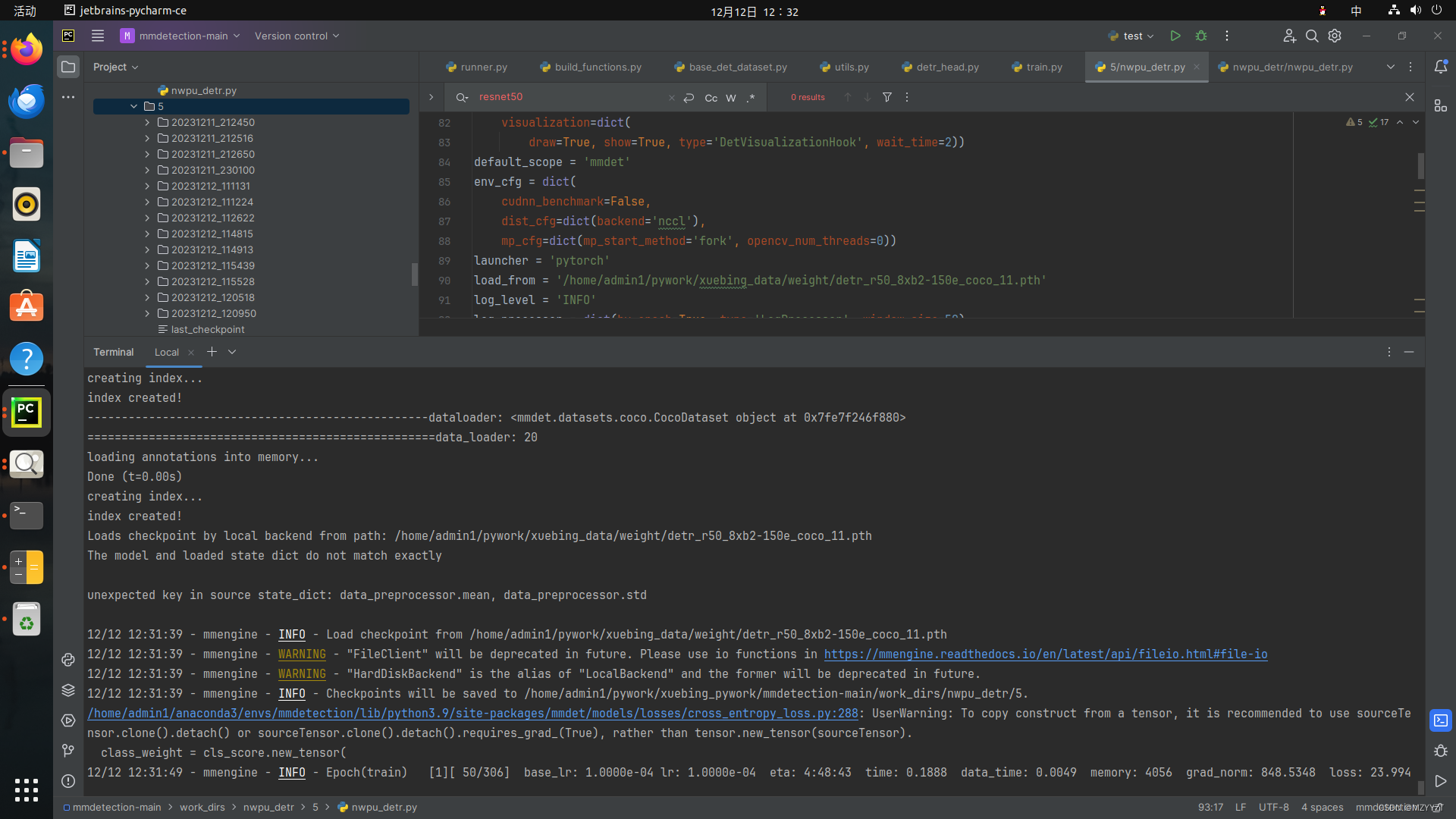Switch to detr_head.py editor tab

[x=946, y=67]
